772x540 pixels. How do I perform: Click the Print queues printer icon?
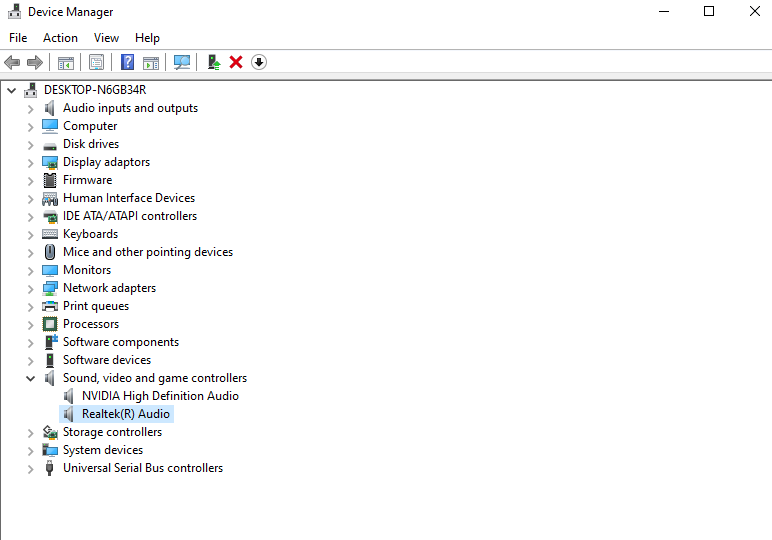coord(50,306)
